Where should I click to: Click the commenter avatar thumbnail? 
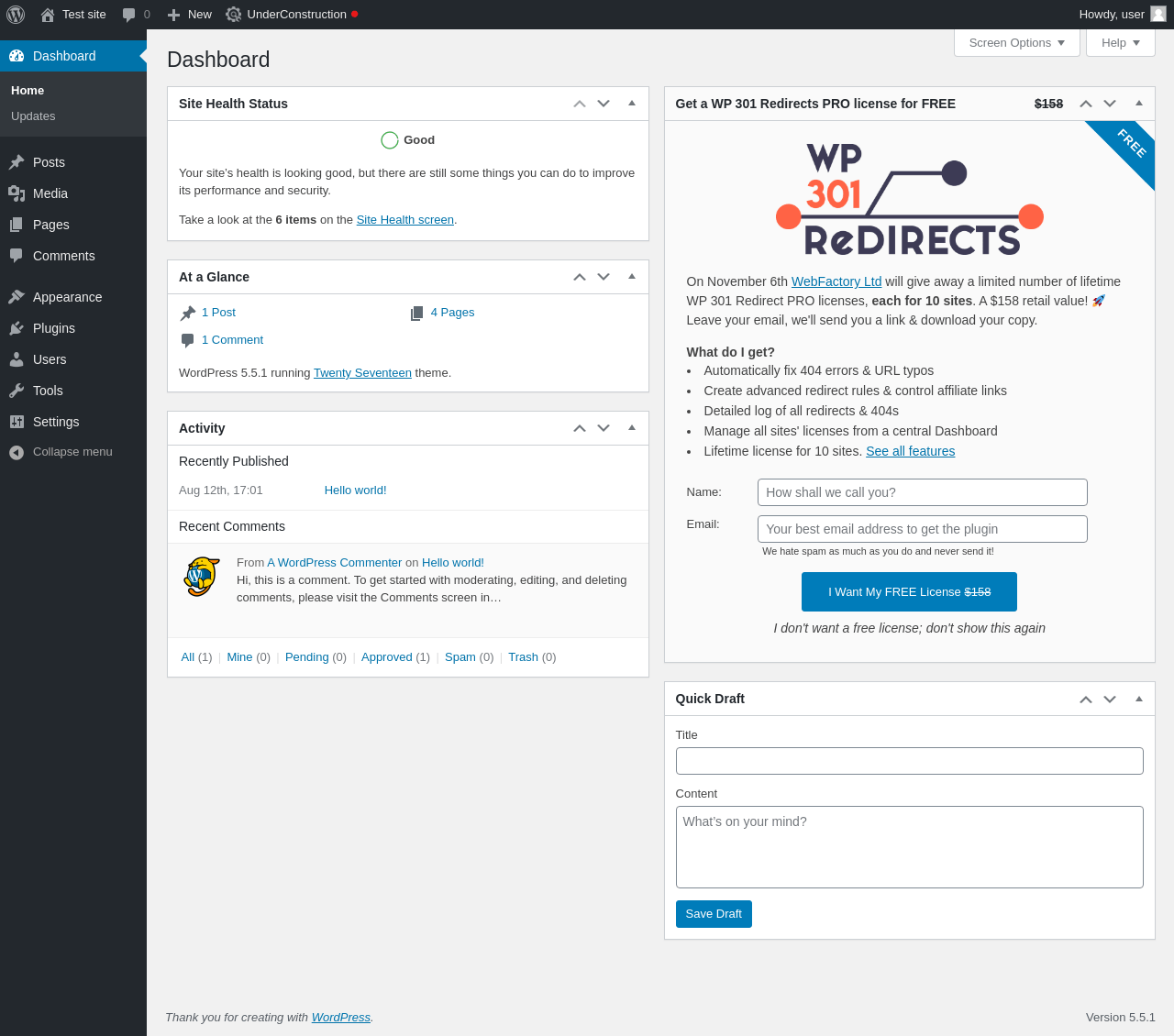(x=202, y=577)
